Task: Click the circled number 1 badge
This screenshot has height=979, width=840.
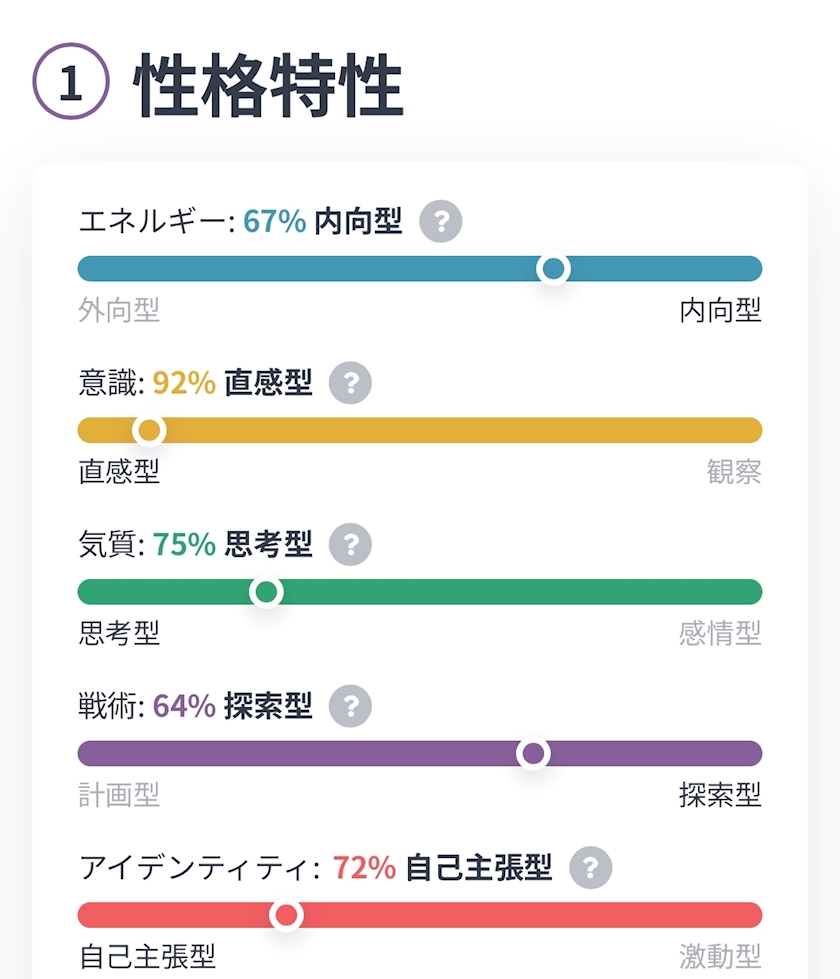Action: pos(71,81)
